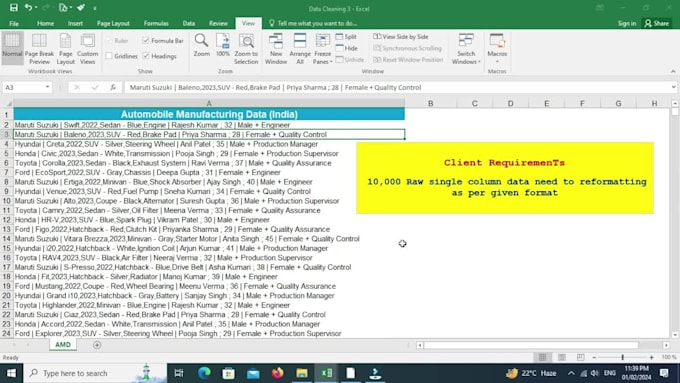Click Arrange All windows
This screenshot has height=383, width=680.
300,49
